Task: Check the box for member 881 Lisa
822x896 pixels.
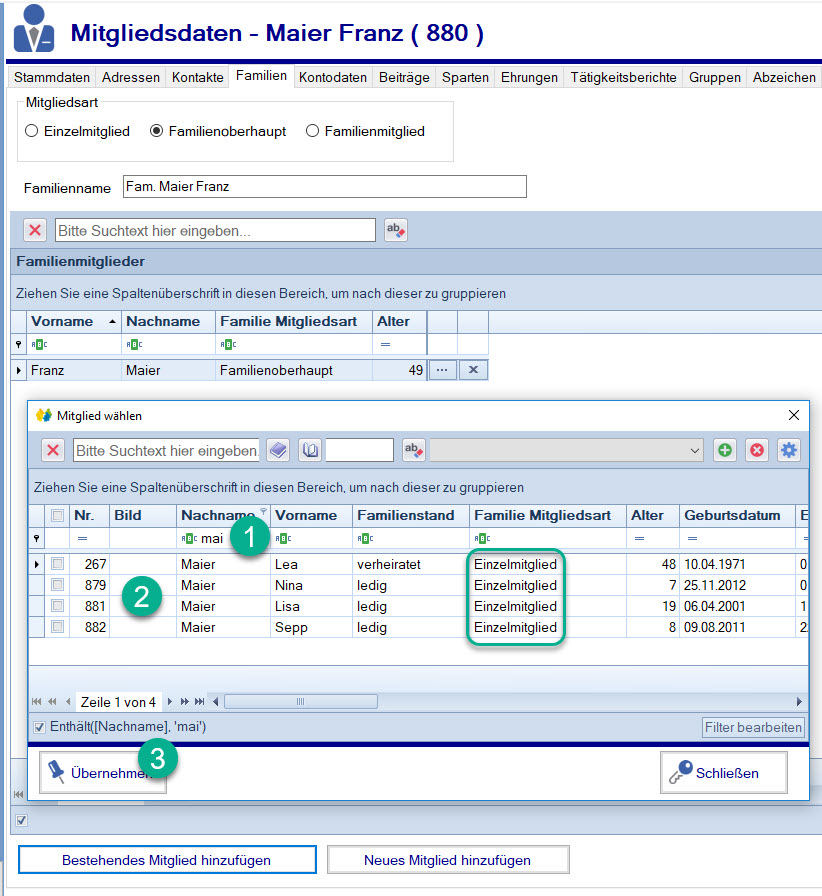Action: pos(57,606)
